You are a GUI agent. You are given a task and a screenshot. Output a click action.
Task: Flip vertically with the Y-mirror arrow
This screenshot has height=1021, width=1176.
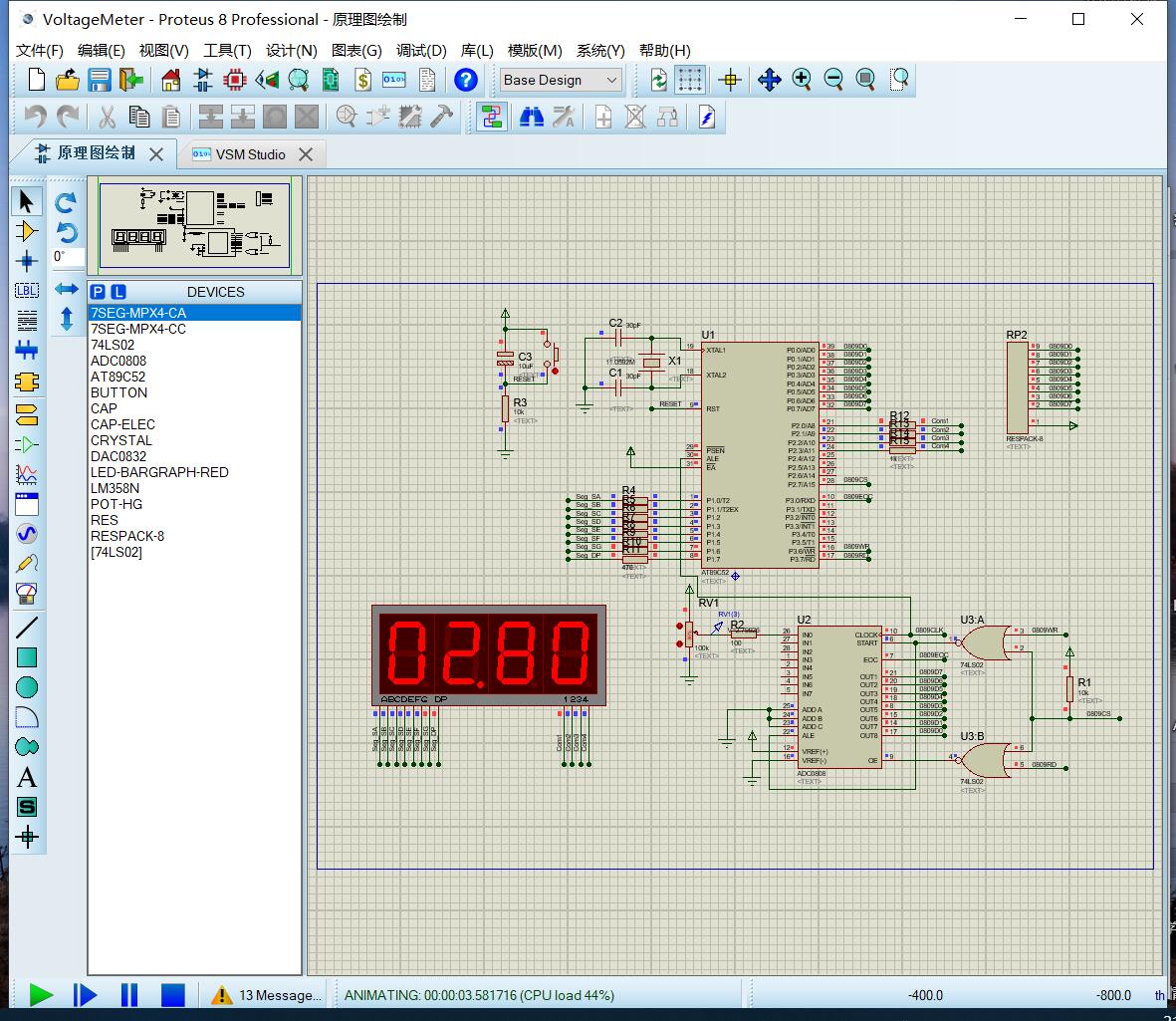pos(66,319)
